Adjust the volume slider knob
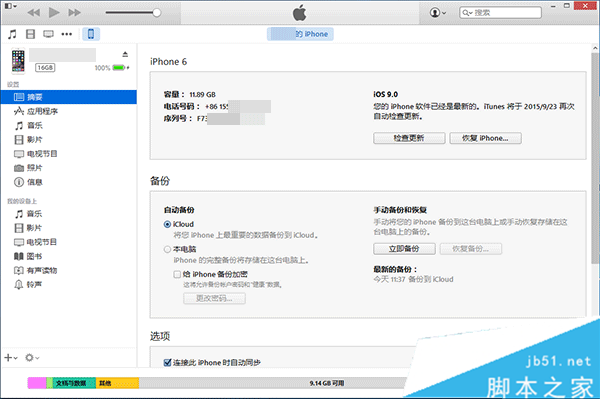 click(x=157, y=13)
